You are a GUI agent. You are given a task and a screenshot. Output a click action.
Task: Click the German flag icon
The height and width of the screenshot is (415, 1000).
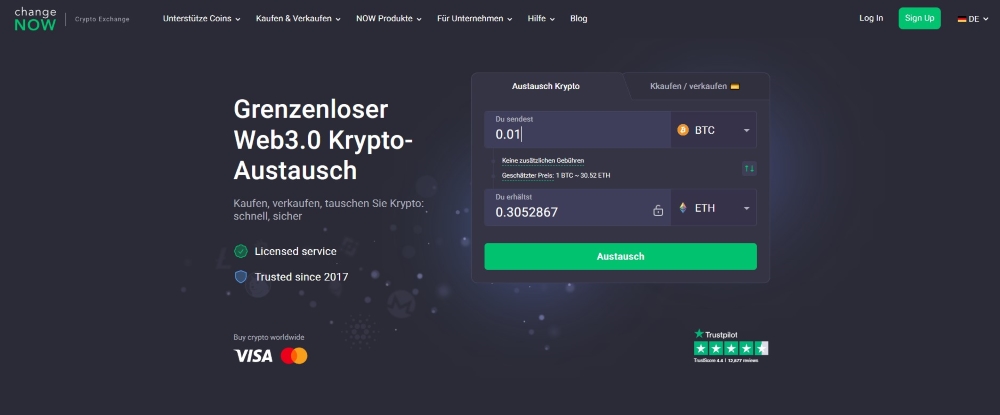(x=961, y=19)
